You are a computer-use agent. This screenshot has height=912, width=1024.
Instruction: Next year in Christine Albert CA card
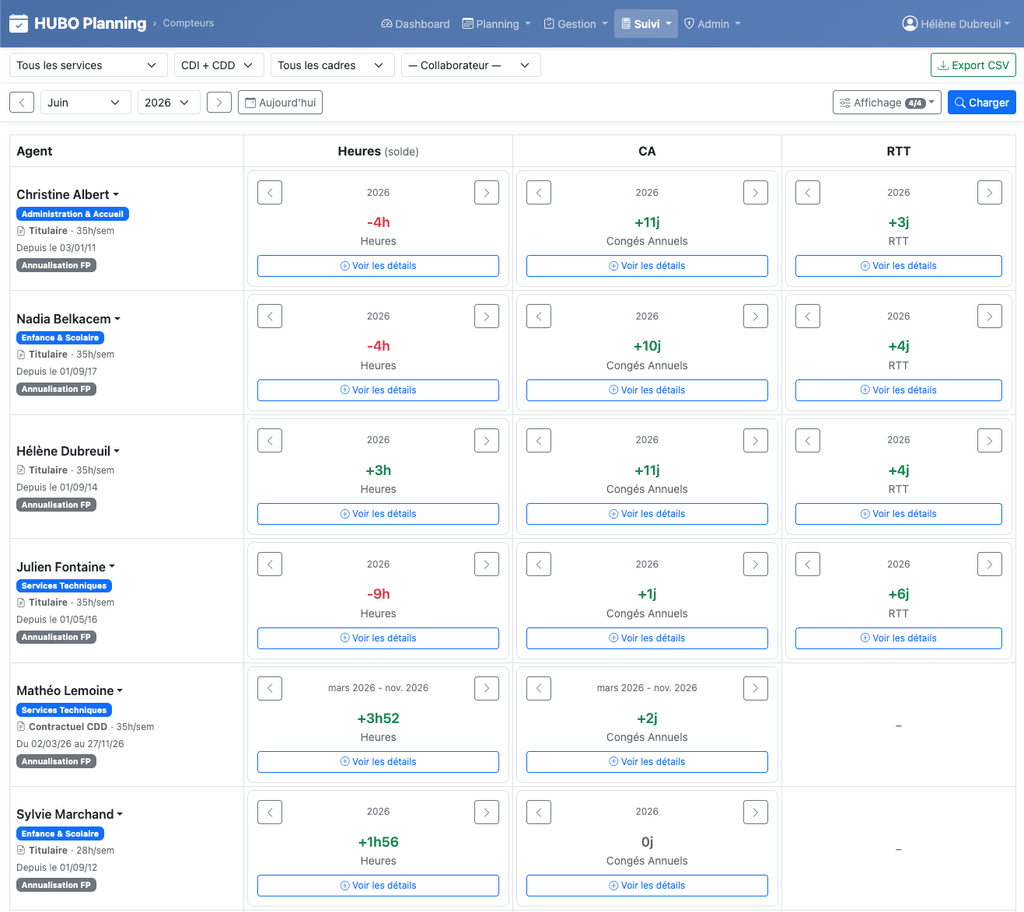pyautogui.click(x=756, y=193)
